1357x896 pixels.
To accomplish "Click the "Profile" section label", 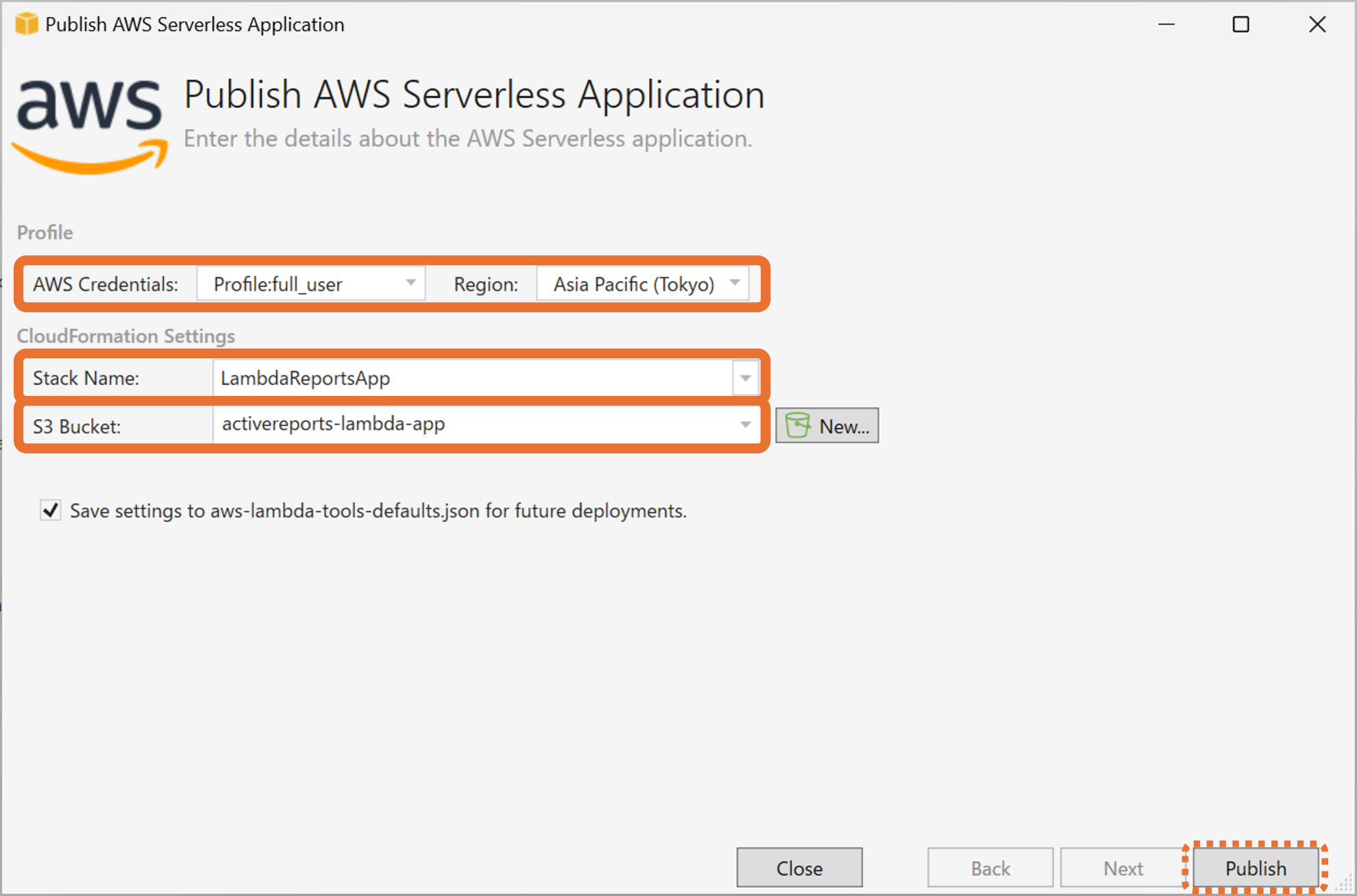I will point(45,232).
